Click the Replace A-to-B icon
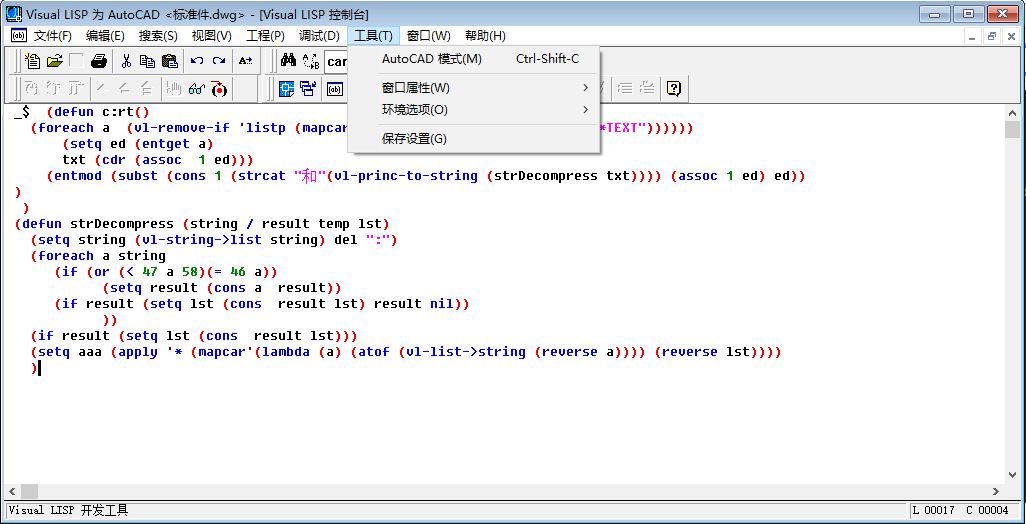 [310, 61]
